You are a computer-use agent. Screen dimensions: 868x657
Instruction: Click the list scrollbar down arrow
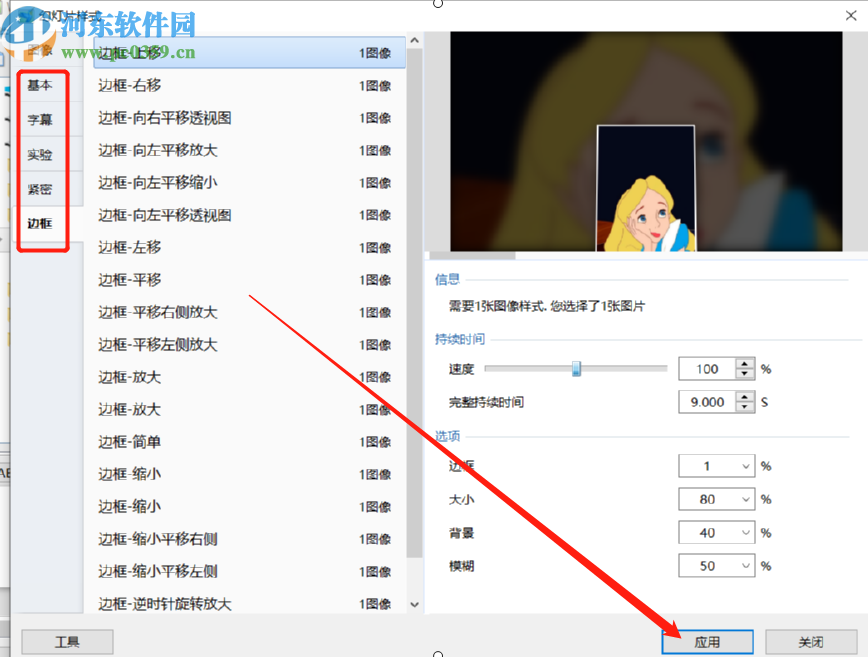(x=413, y=604)
